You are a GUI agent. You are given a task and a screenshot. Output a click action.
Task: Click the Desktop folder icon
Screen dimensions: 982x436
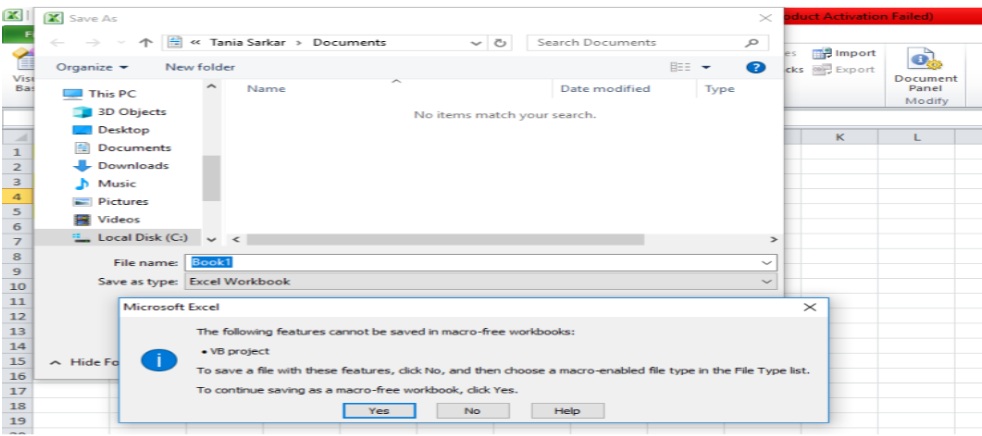tap(82, 130)
